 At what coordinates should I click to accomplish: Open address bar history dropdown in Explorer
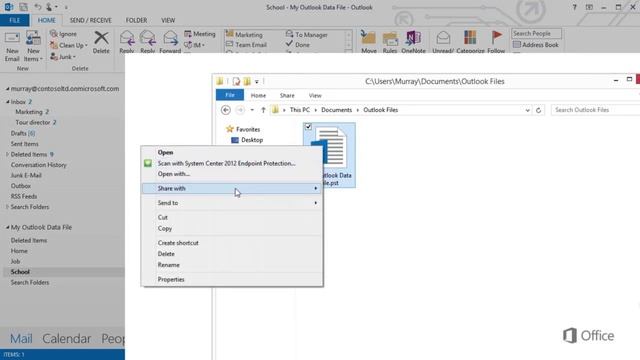coord(527,110)
